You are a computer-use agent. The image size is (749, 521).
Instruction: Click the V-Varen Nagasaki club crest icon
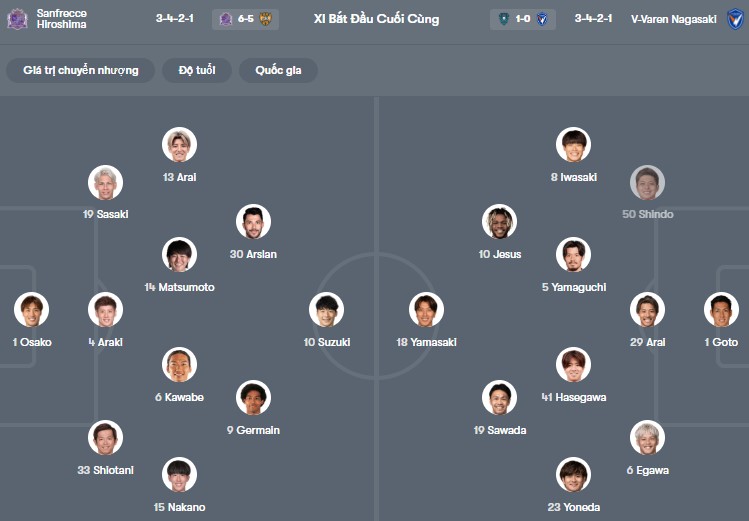(x=735, y=19)
